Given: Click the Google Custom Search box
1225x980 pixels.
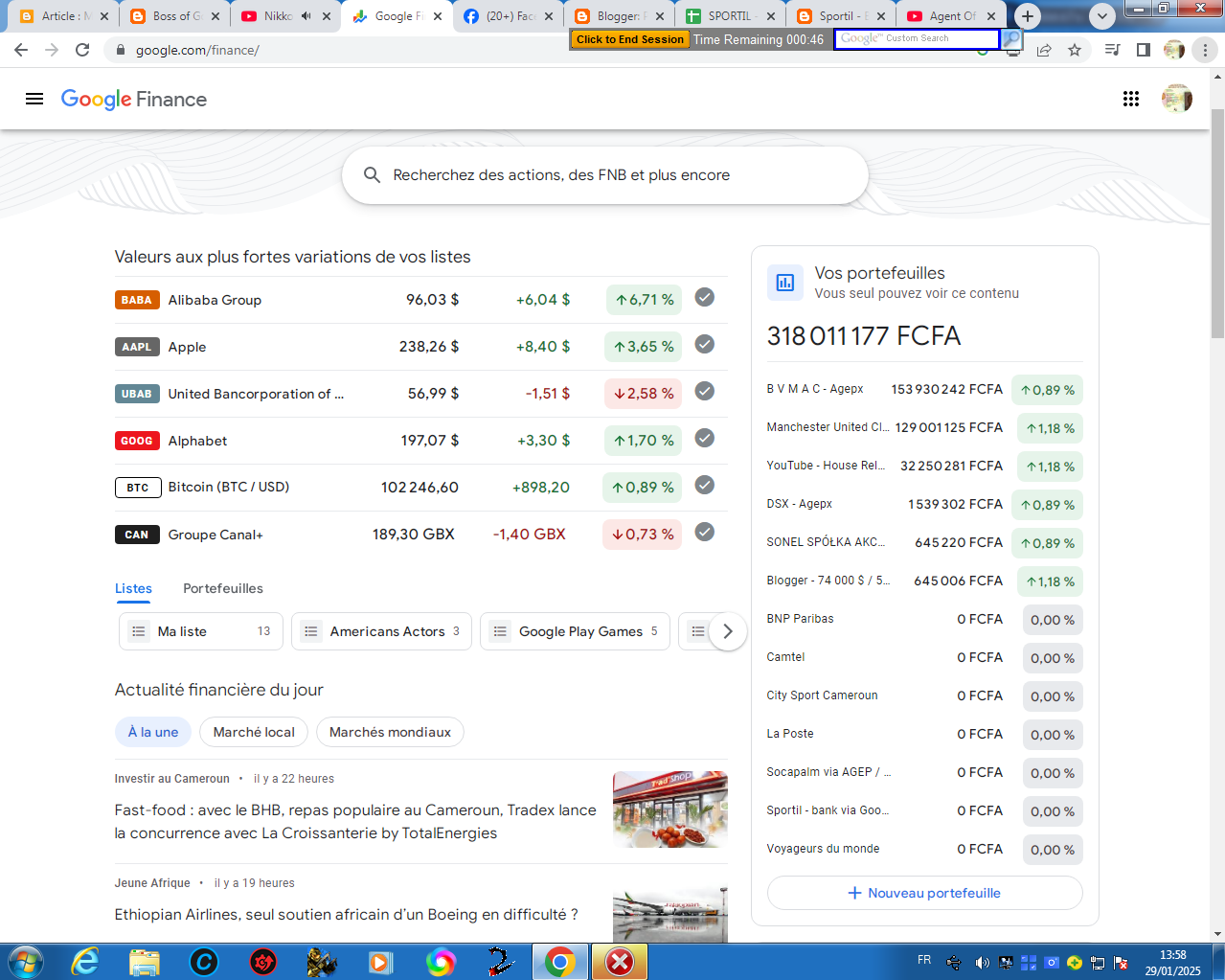Looking at the screenshot, I should pyautogui.click(x=917, y=38).
